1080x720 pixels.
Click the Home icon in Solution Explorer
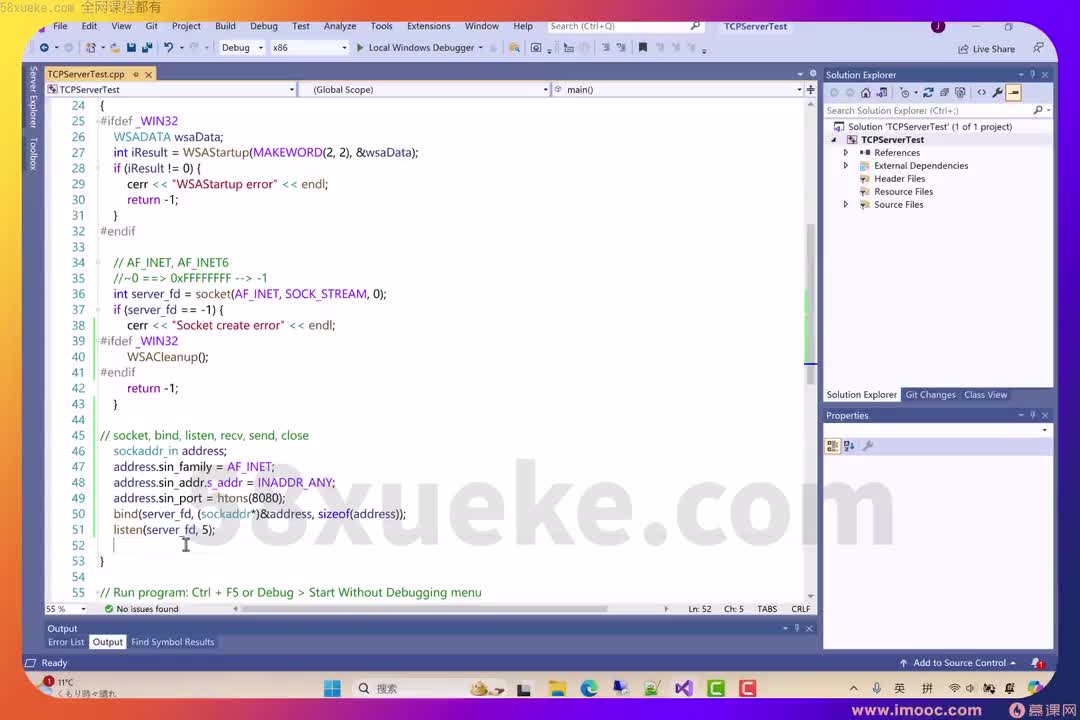866,92
